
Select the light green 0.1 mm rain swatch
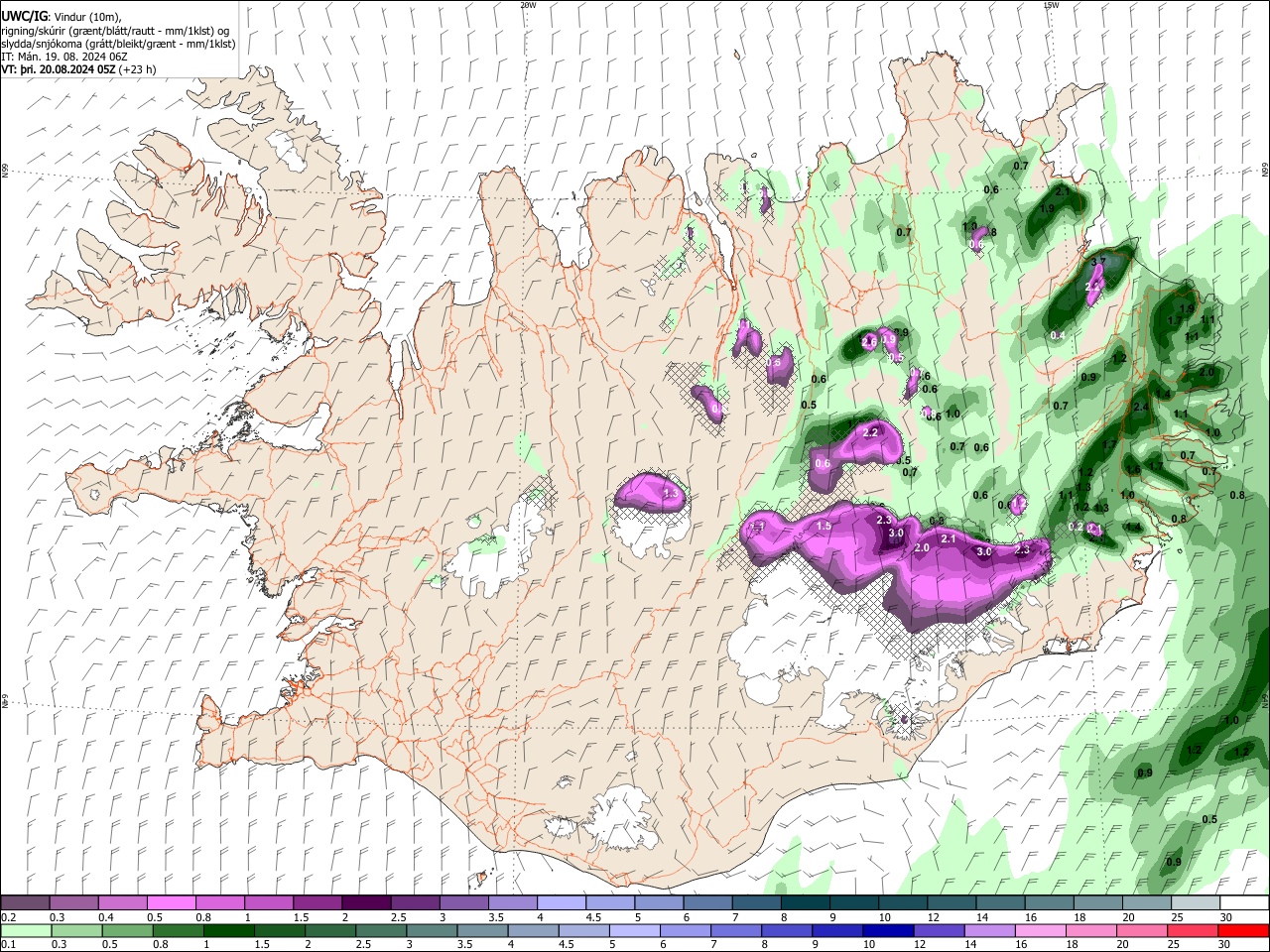[x=25, y=931]
